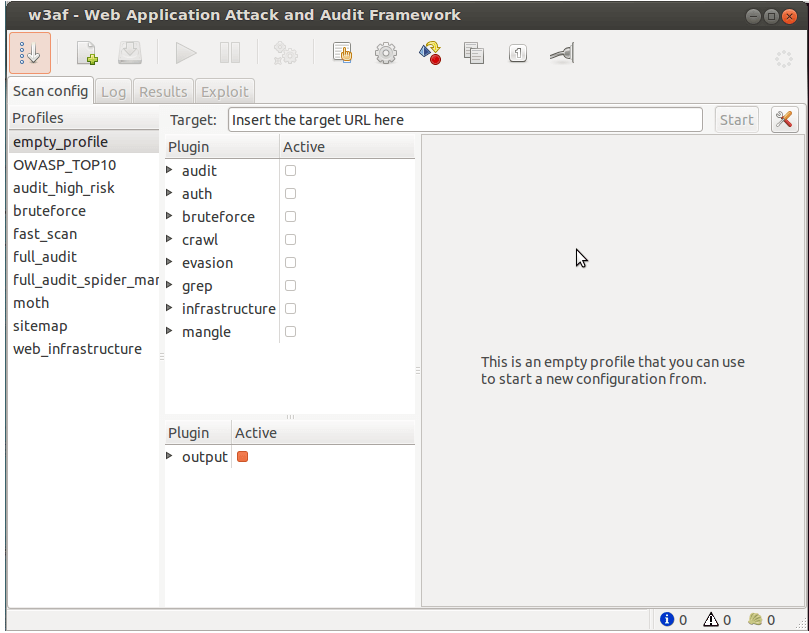This screenshot has width=809, height=633.
Task: Enable the crawl plugins checkbox
Action: 290,239
